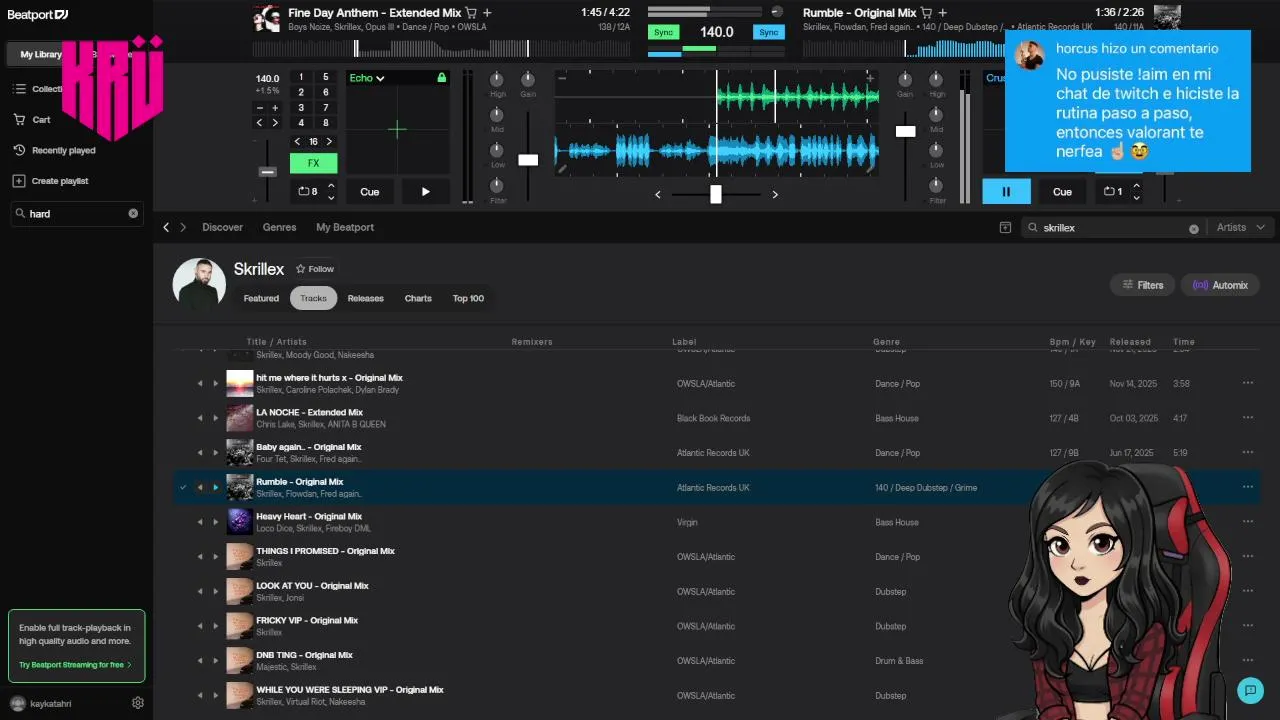Open My Beatport tab
Viewport: 1280px width, 720px height.
(x=345, y=227)
